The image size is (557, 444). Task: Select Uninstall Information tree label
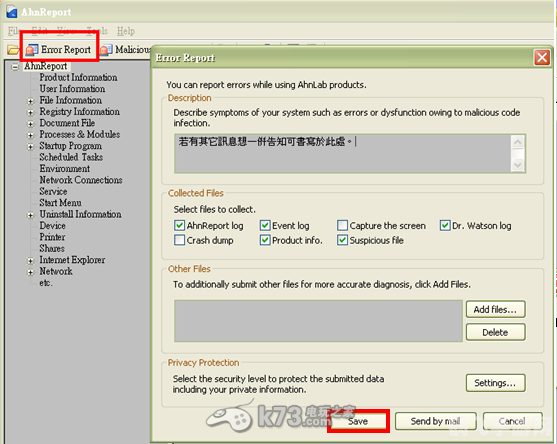pyautogui.click(x=80, y=214)
